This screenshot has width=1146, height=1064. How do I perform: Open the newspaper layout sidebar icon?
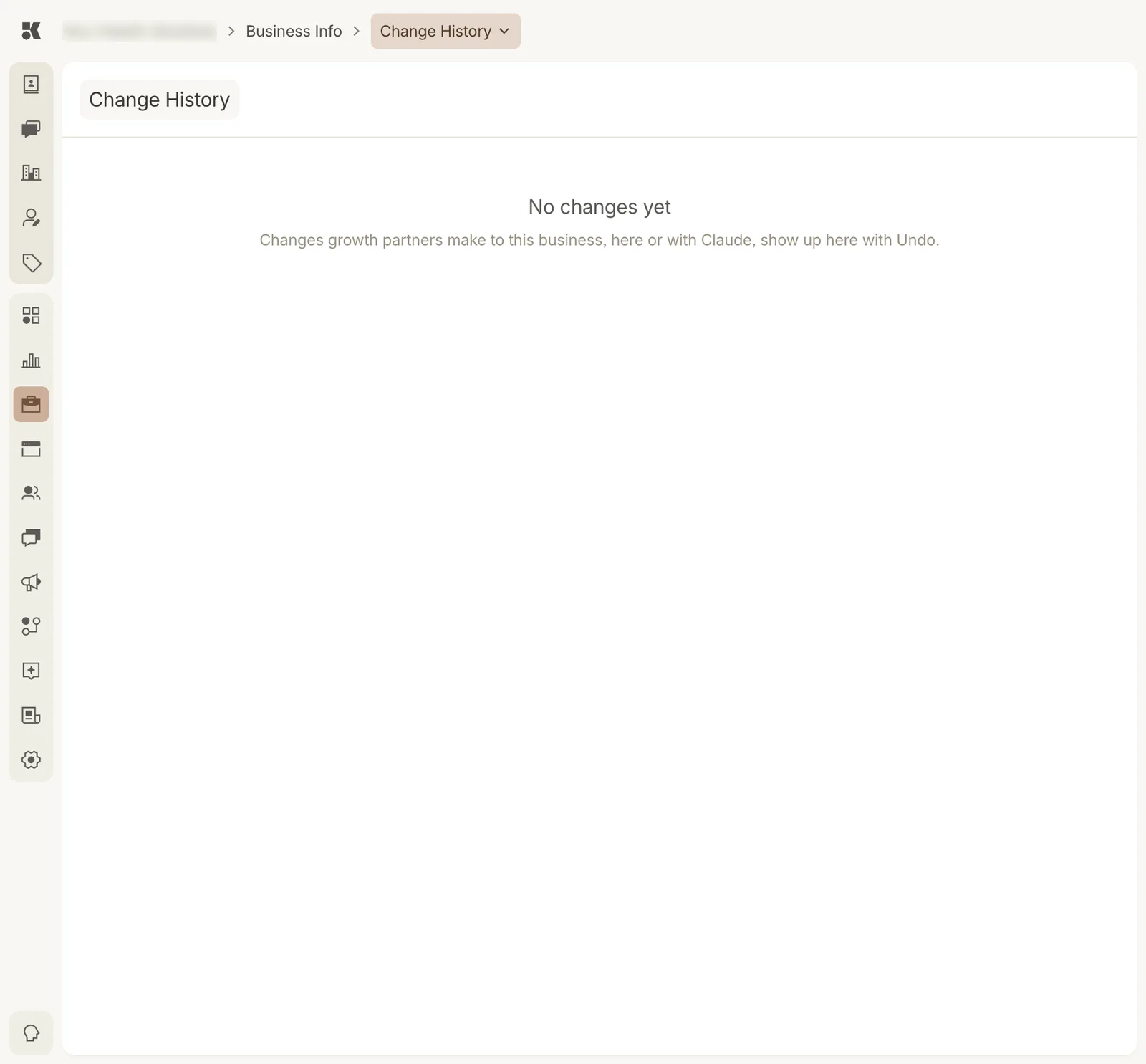[x=31, y=715]
